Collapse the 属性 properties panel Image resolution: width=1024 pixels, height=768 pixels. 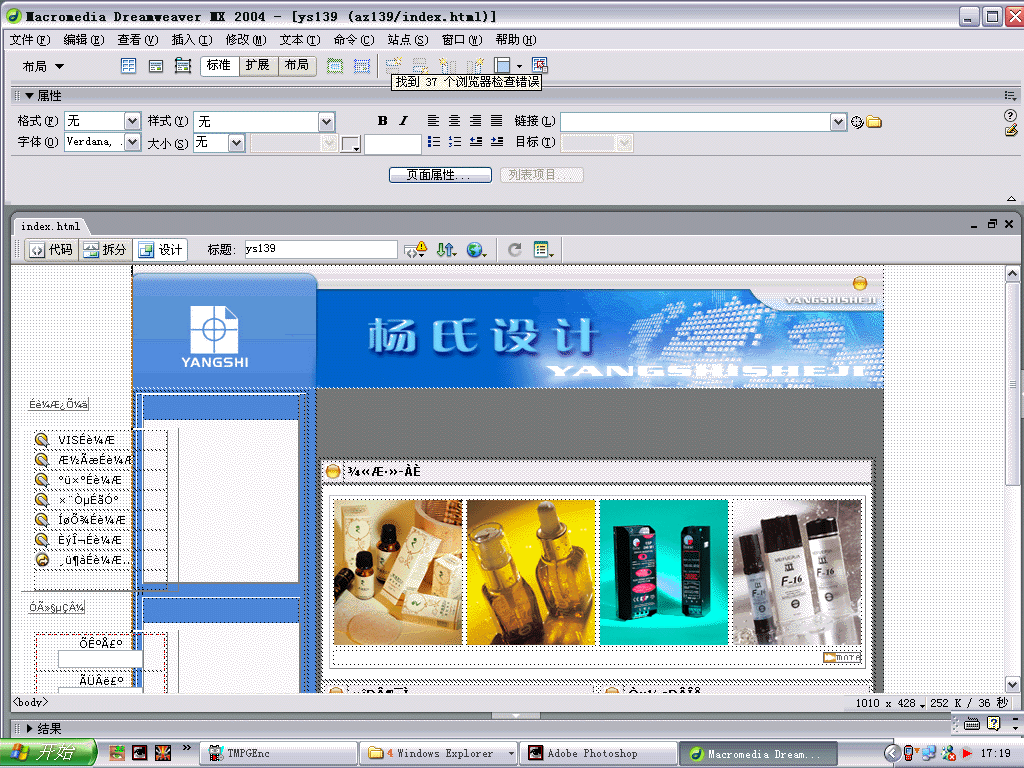(29, 96)
